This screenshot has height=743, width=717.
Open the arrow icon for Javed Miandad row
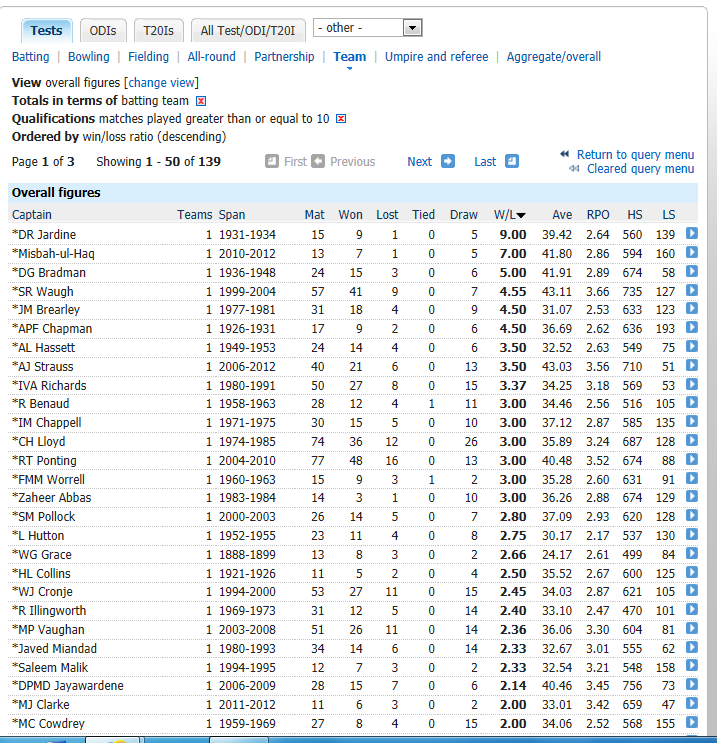(692, 647)
